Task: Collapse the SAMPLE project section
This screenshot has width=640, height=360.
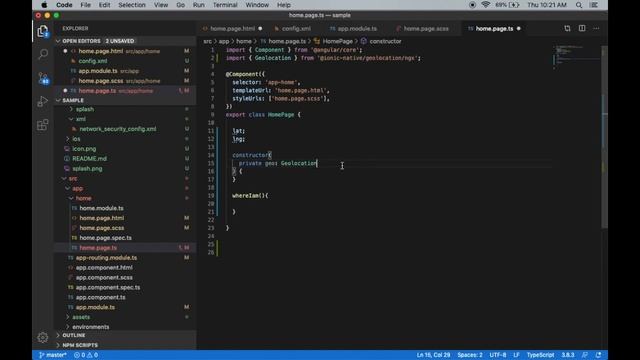Action: (x=125, y=100)
